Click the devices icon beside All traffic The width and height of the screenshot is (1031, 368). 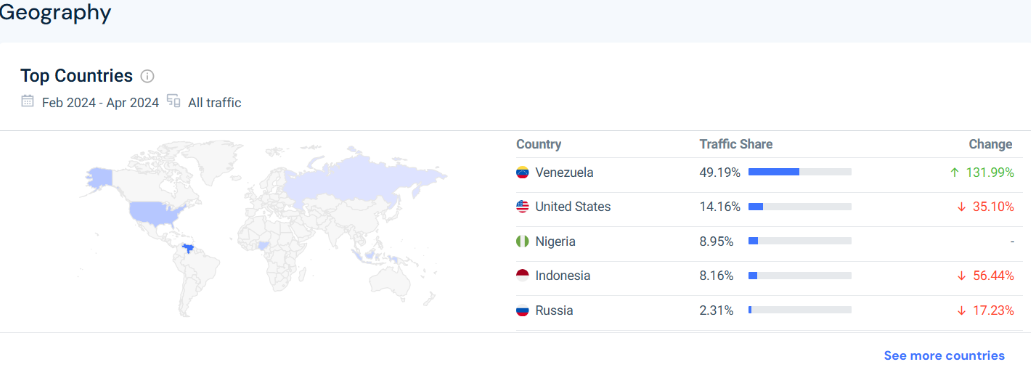coord(174,101)
